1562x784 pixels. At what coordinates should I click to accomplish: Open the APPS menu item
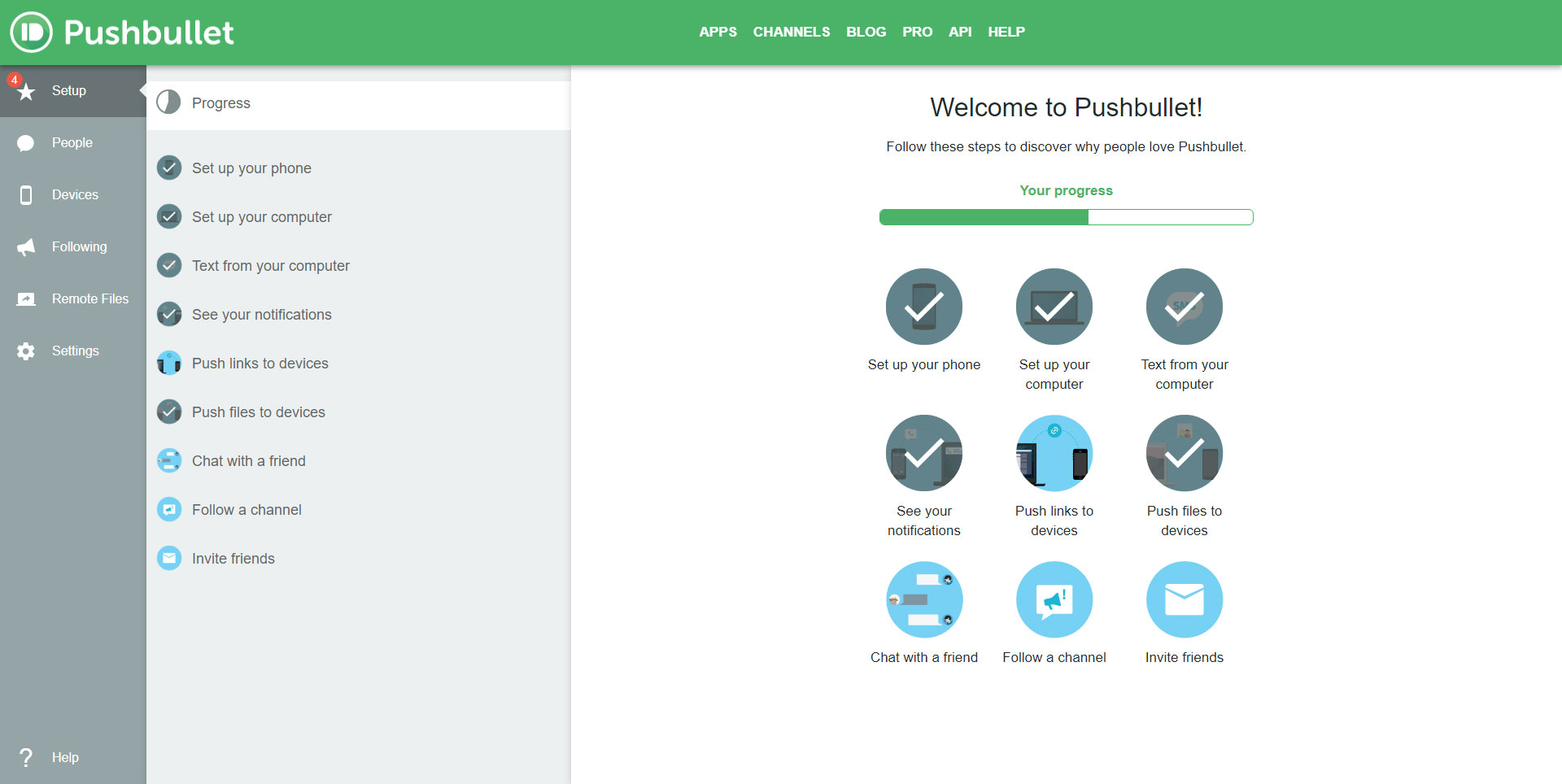tap(718, 32)
